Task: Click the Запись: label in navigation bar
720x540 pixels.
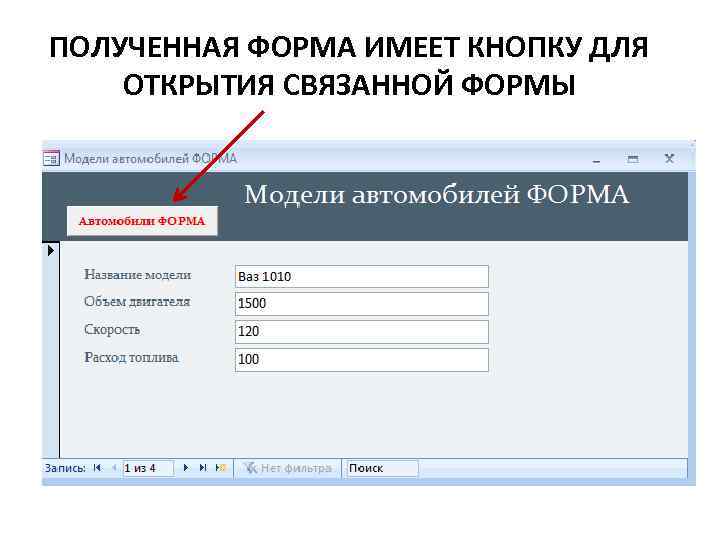Action: 65,468
